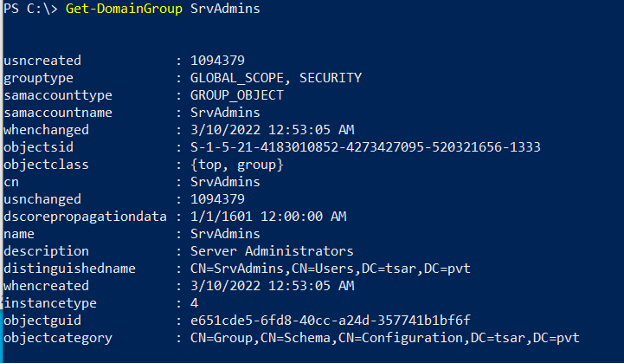This screenshot has width=624, height=364.
Task: Click the dscorepropagationdata 1/1/1601 value
Action: (268, 216)
